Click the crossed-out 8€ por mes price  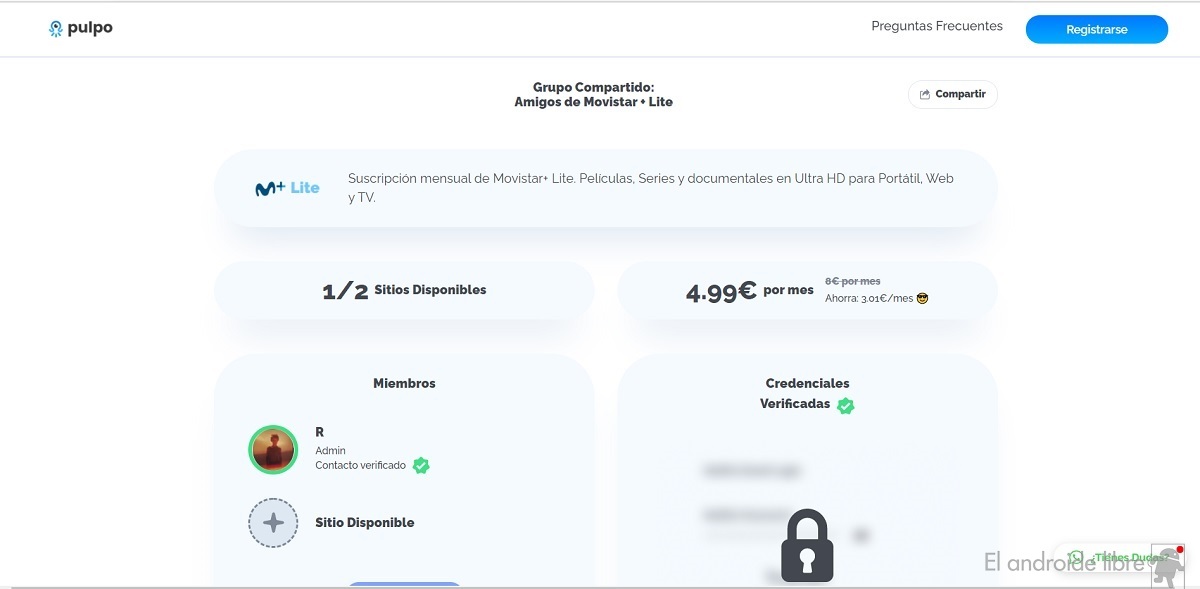853,281
